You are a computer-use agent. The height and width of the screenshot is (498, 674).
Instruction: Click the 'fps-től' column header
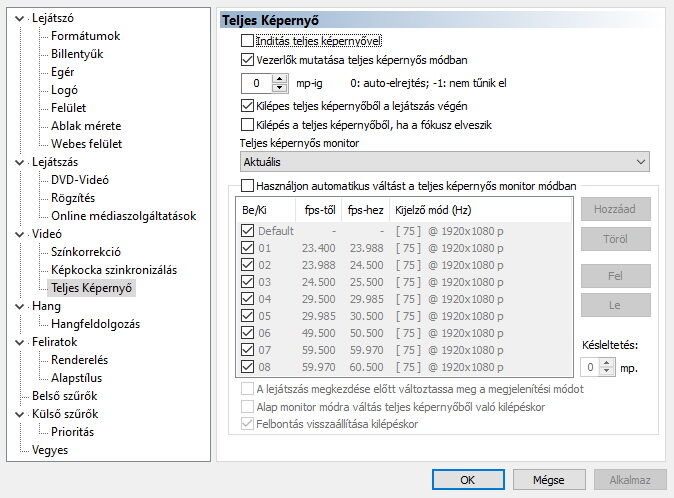(319, 210)
